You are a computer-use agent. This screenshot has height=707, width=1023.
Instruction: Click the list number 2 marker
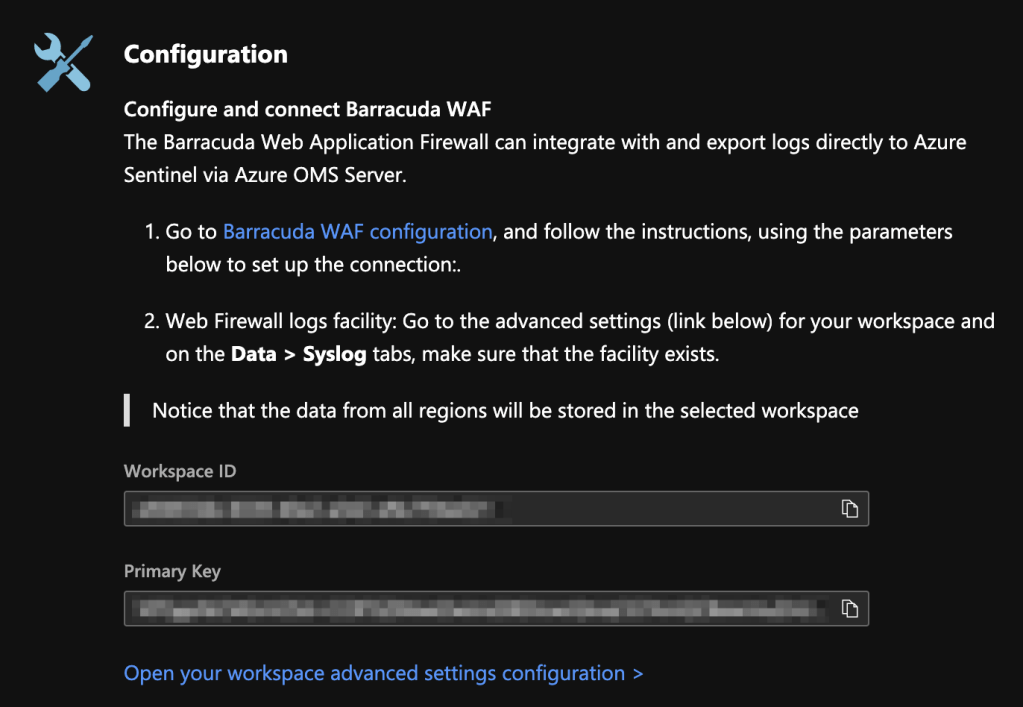pos(151,321)
